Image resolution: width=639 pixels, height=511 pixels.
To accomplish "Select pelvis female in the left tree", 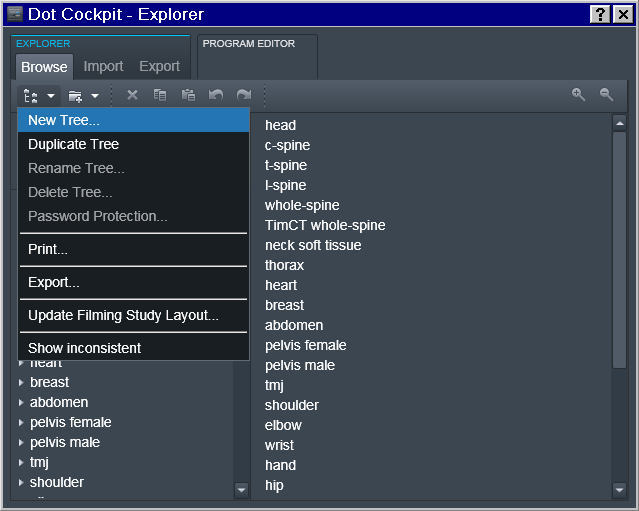I will click(x=71, y=423).
